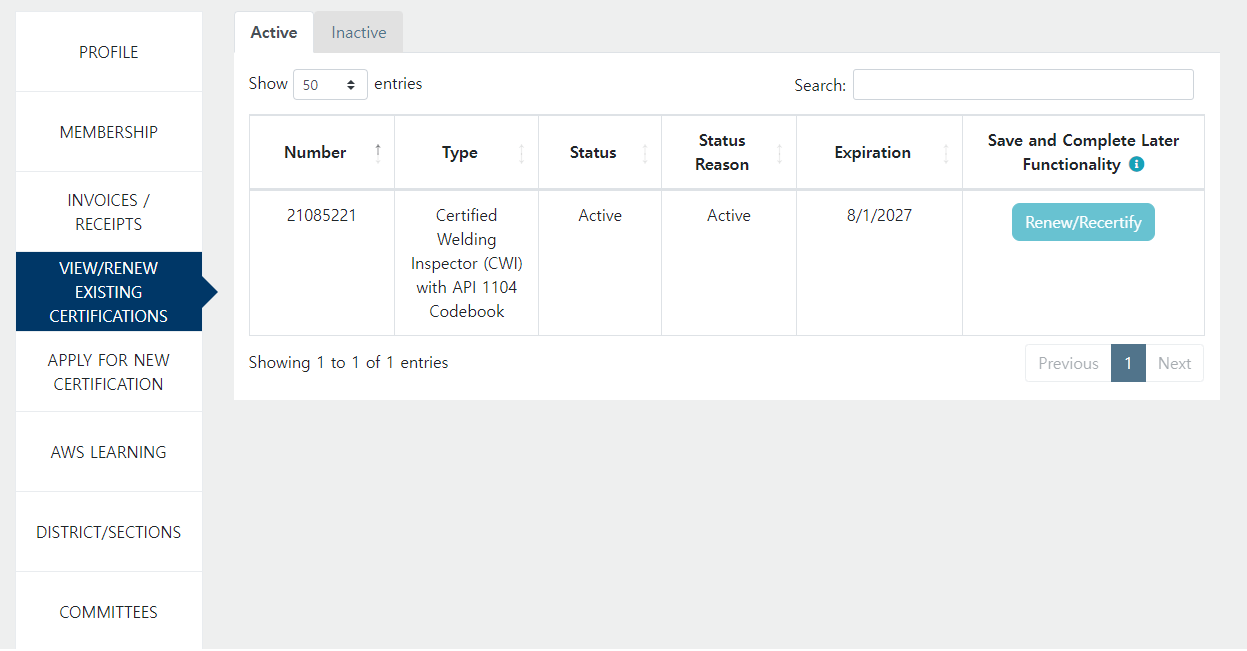Open the Committees section
This screenshot has width=1247, height=651.
[109, 612]
